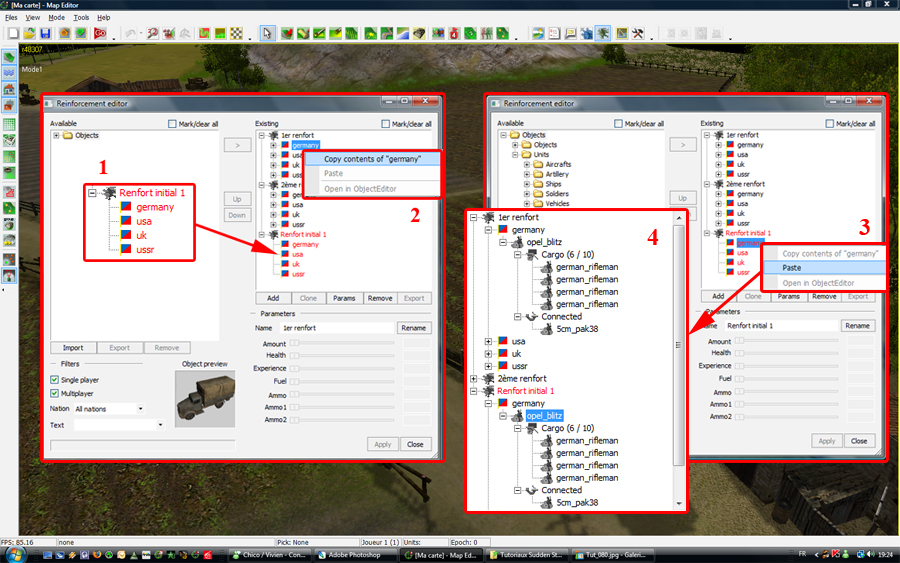
Task: Click the green grid icon in left sidebar
Action: coord(9,125)
